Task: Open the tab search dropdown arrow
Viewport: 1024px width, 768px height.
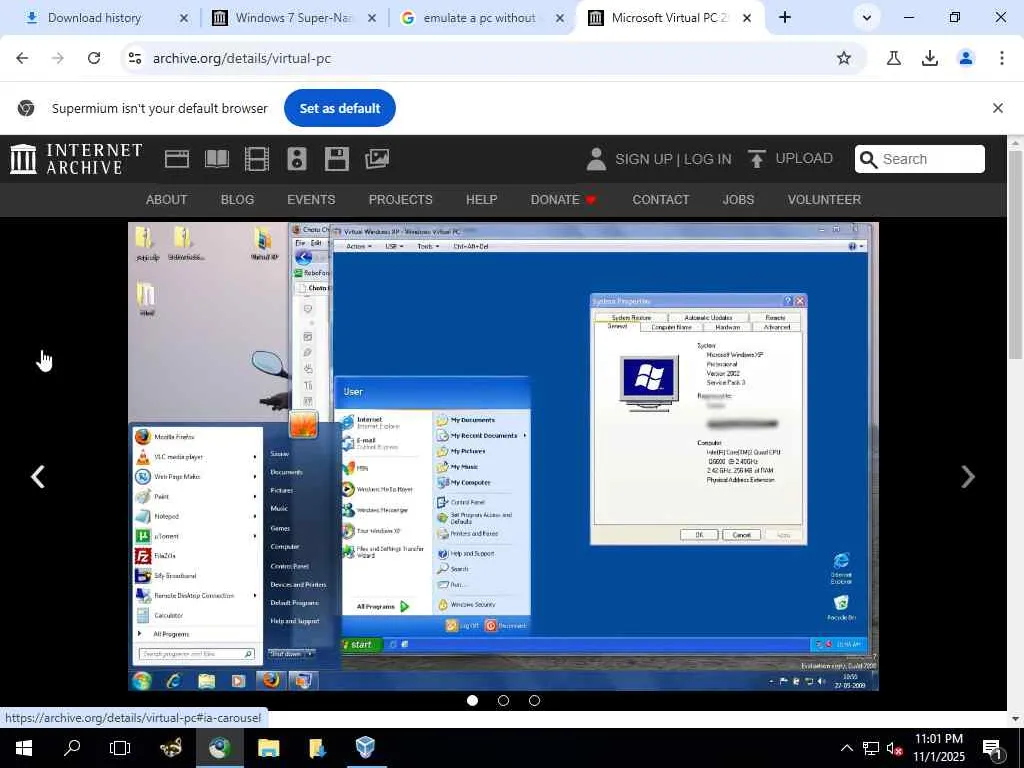Action: click(867, 18)
